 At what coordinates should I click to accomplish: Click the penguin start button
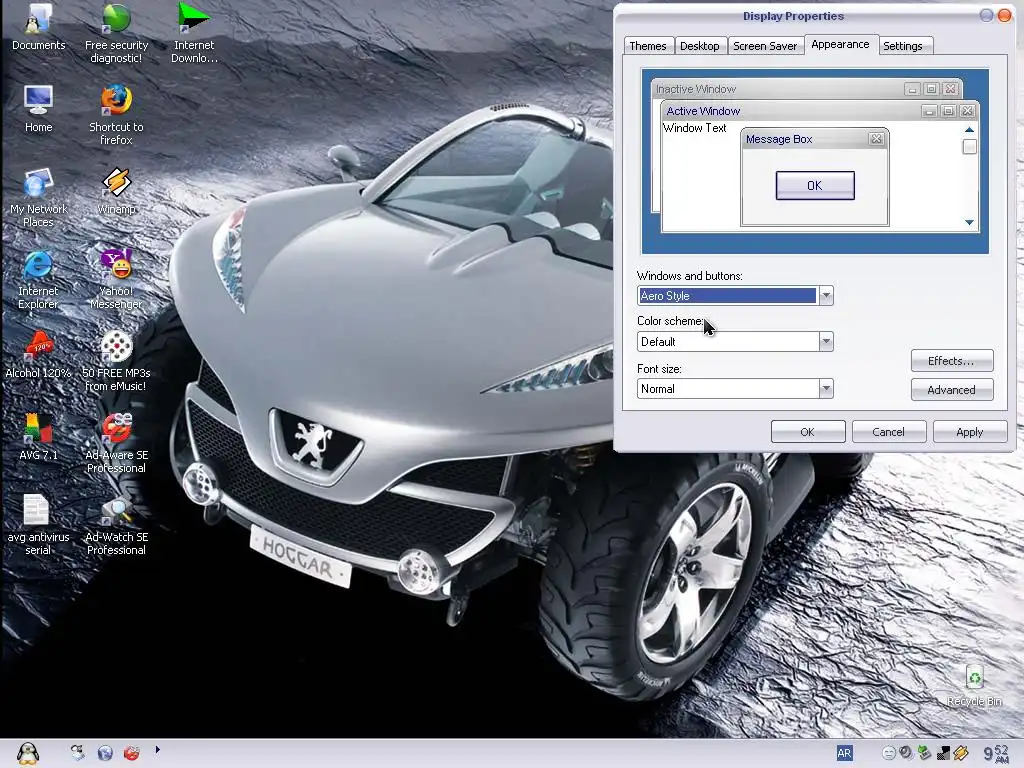point(27,753)
